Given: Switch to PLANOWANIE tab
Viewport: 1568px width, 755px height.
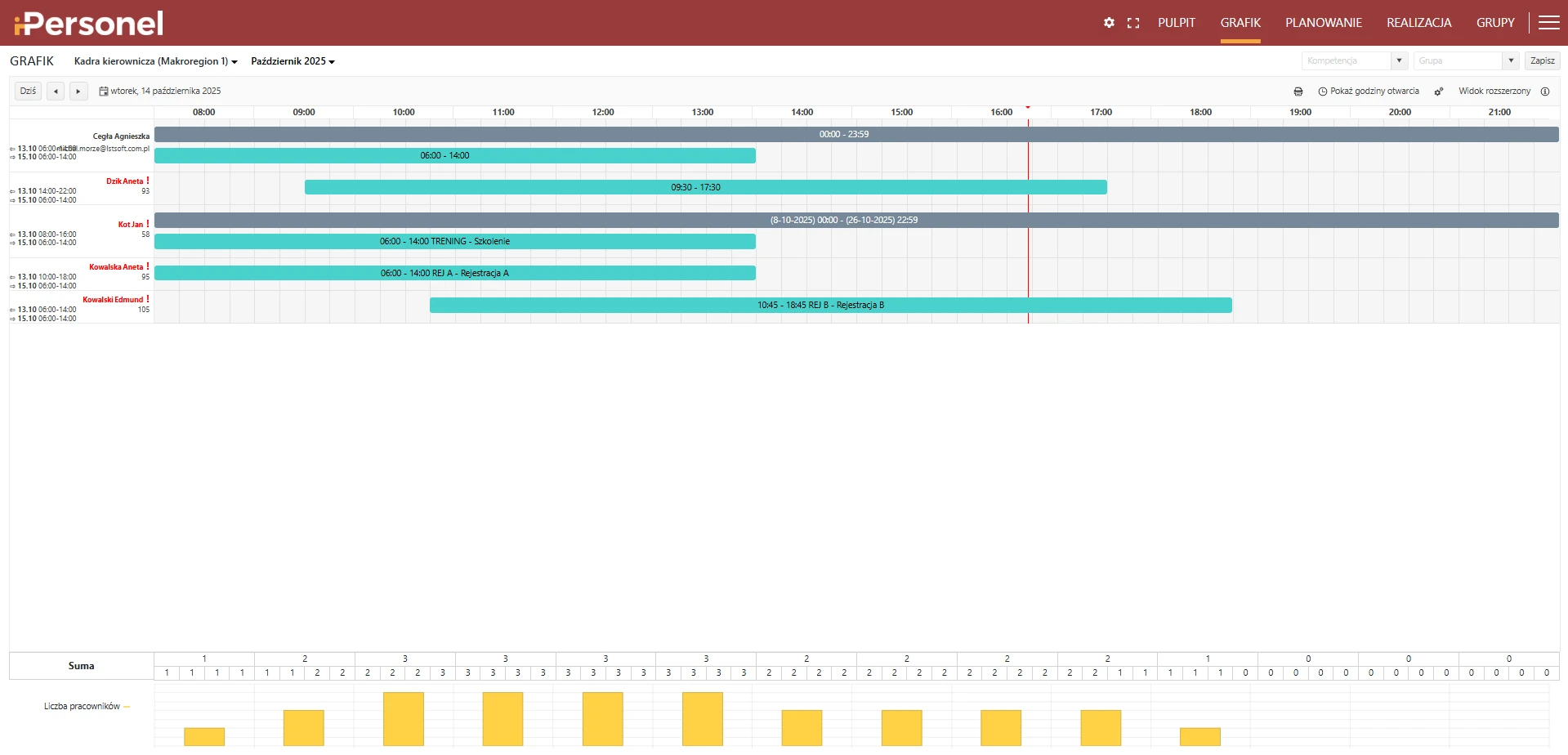Looking at the screenshot, I should coord(1323,23).
